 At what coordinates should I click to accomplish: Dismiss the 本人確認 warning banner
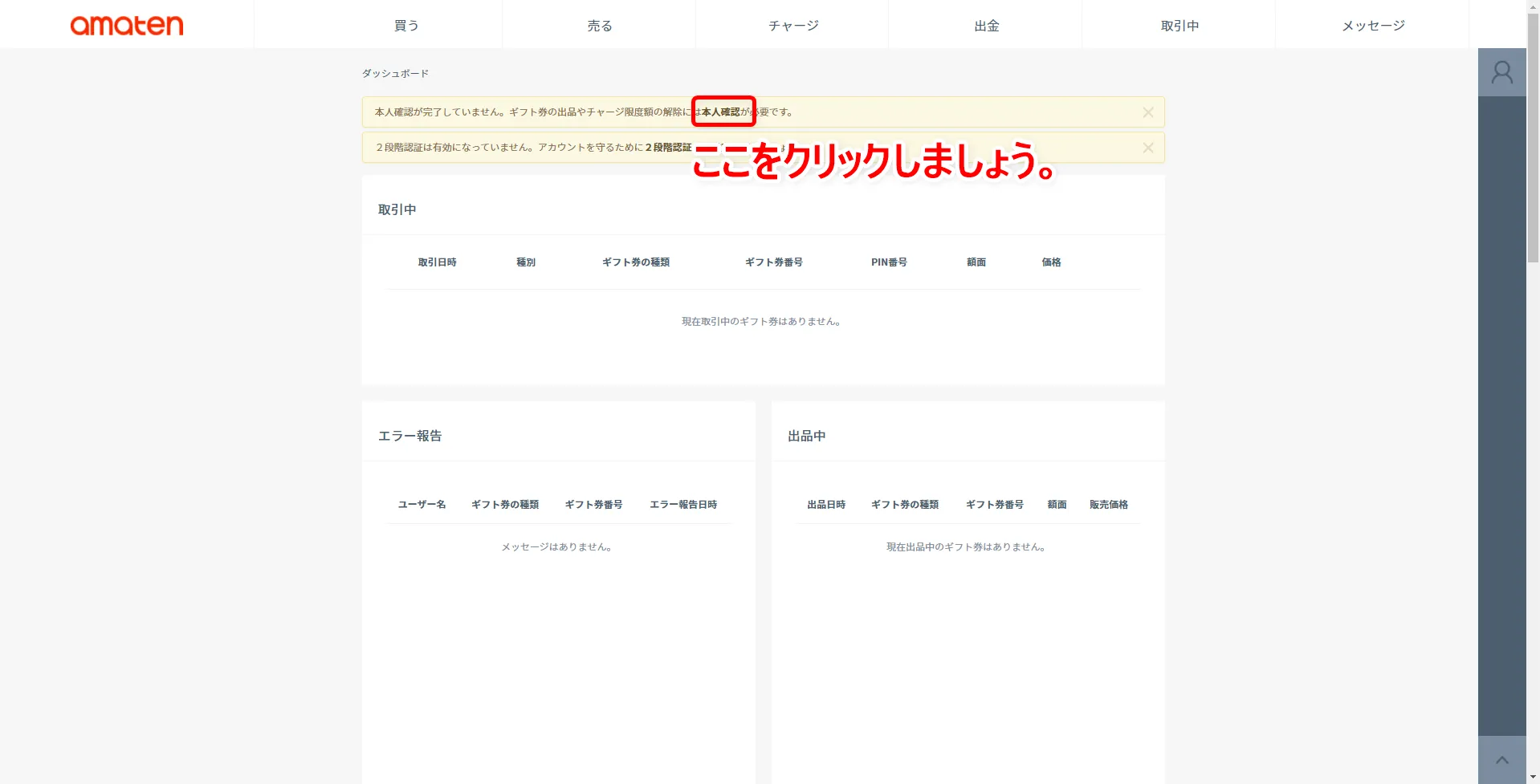click(x=1147, y=112)
